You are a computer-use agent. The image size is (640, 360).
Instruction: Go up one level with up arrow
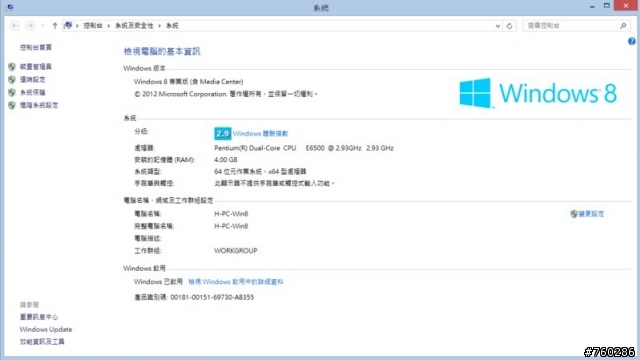click(x=55, y=26)
